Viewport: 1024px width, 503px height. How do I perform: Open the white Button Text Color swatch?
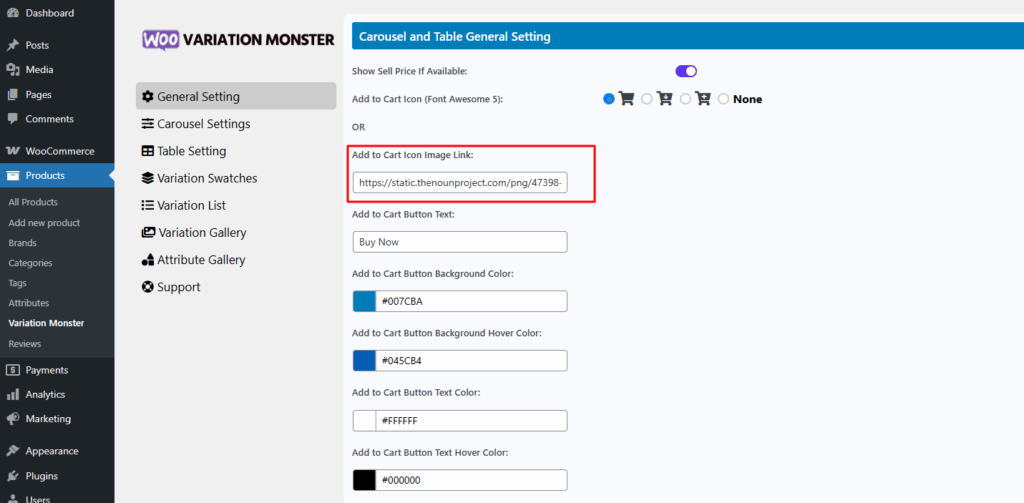pyautogui.click(x=364, y=421)
